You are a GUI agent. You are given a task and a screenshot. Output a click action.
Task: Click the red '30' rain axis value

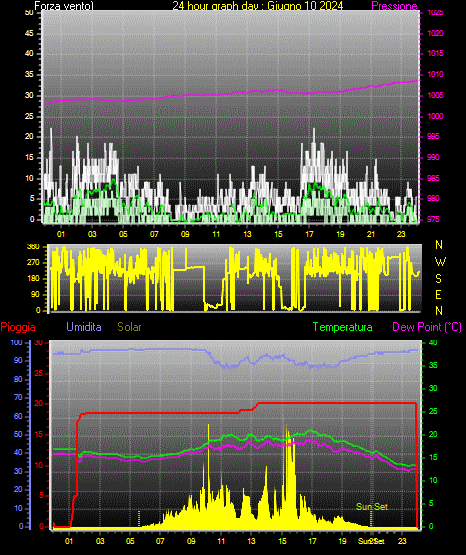coord(39,342)
